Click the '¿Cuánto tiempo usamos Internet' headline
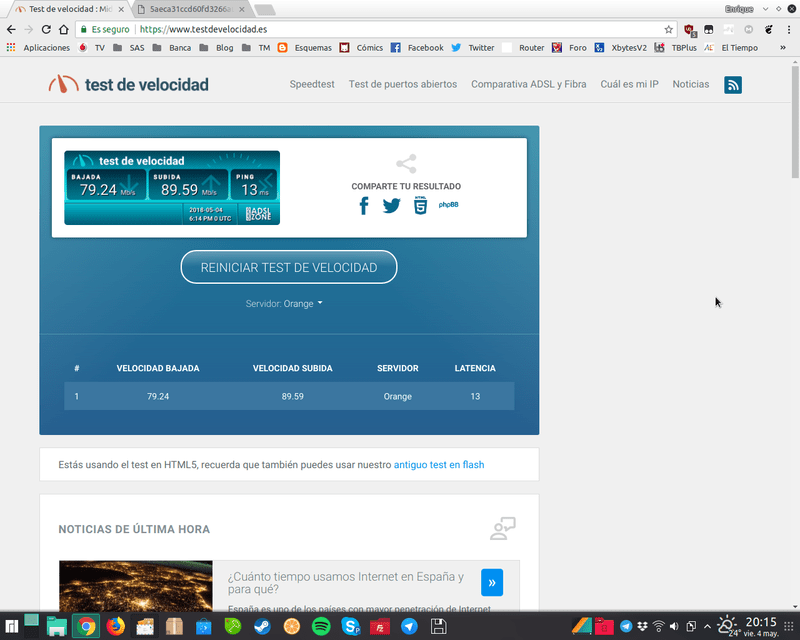The height and width of the screenshot is (640, 800). click(x=346, y=583)
